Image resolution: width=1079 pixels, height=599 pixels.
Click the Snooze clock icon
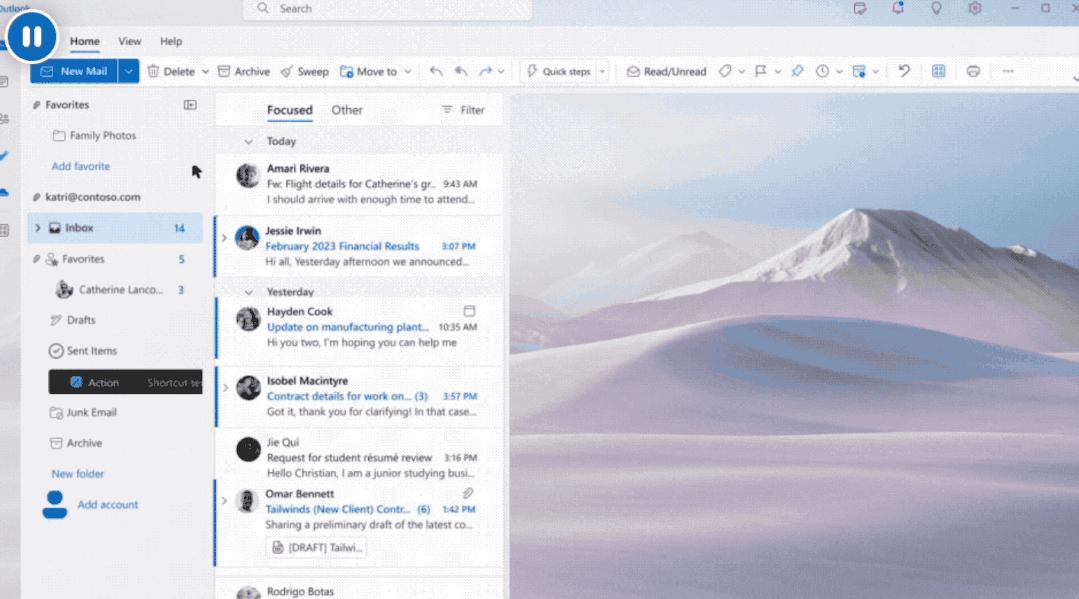pos(822,71)
